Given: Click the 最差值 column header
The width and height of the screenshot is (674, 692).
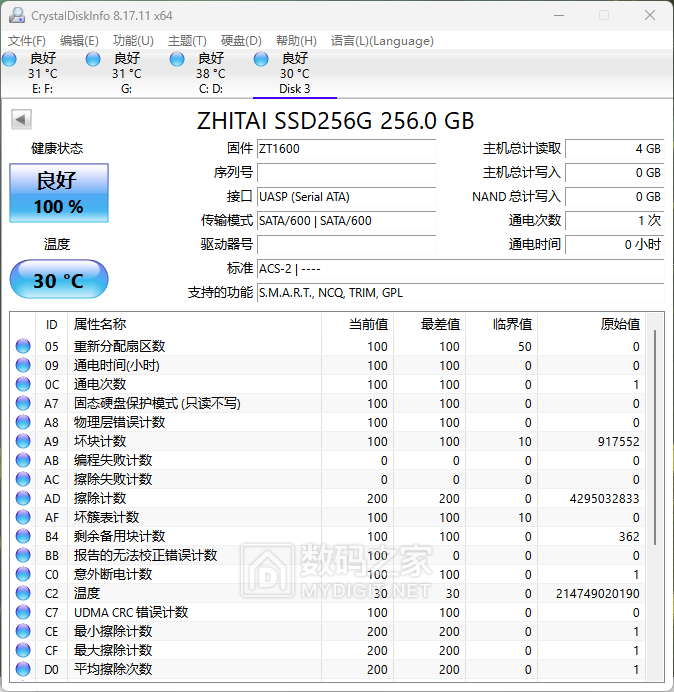Looking at the screenshot, I should click(x=429, y=324).
